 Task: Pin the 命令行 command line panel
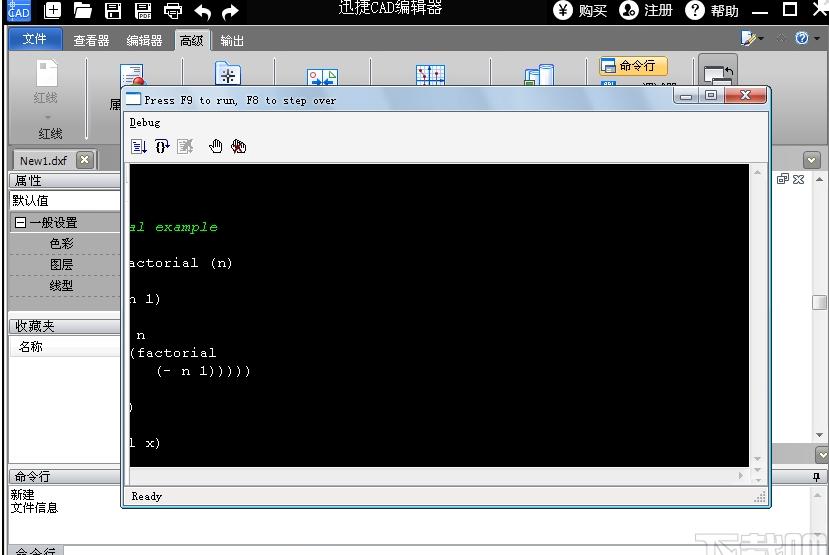click(x=816, y=477)
